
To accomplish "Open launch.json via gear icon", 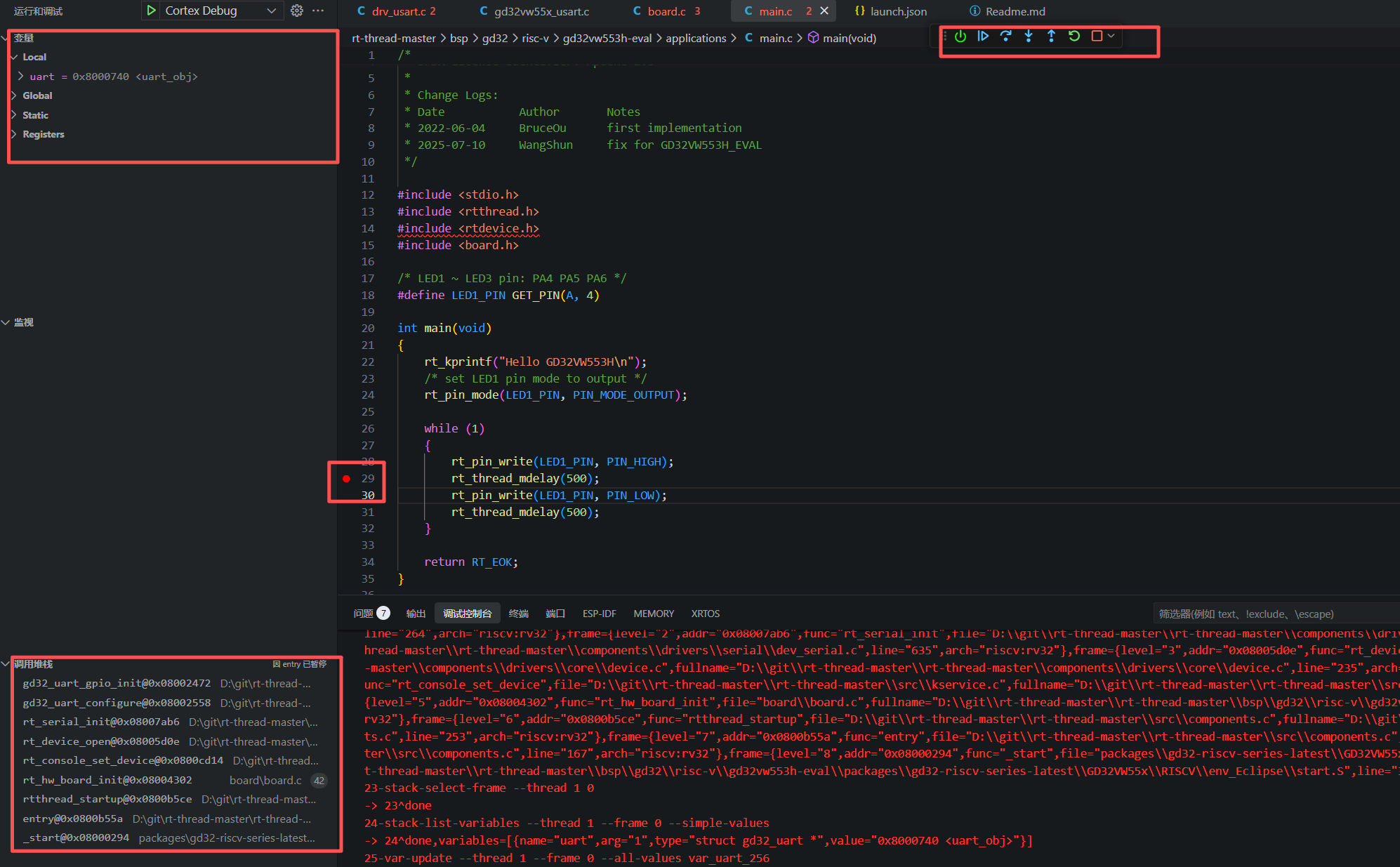I will (x=297, y=11).
